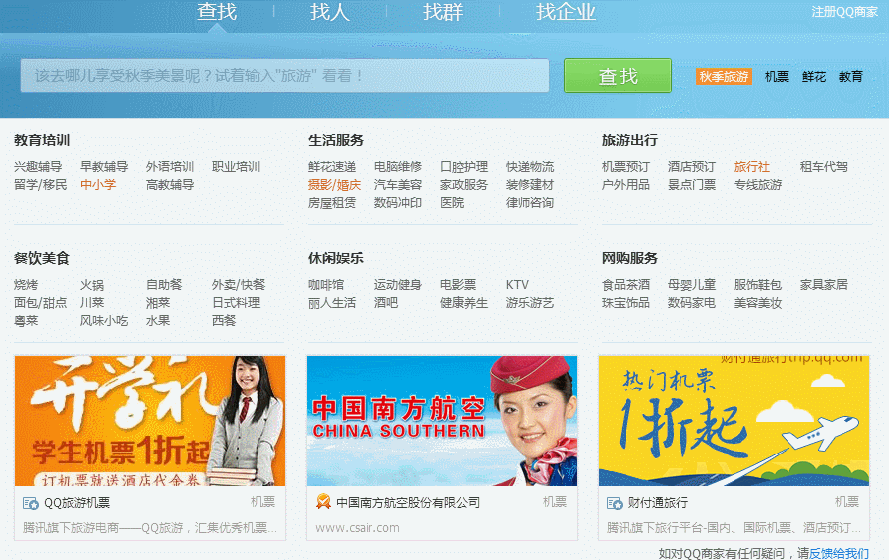Open the 留学/移民 category
889x560 pixels.
click(x=40, y=185)
